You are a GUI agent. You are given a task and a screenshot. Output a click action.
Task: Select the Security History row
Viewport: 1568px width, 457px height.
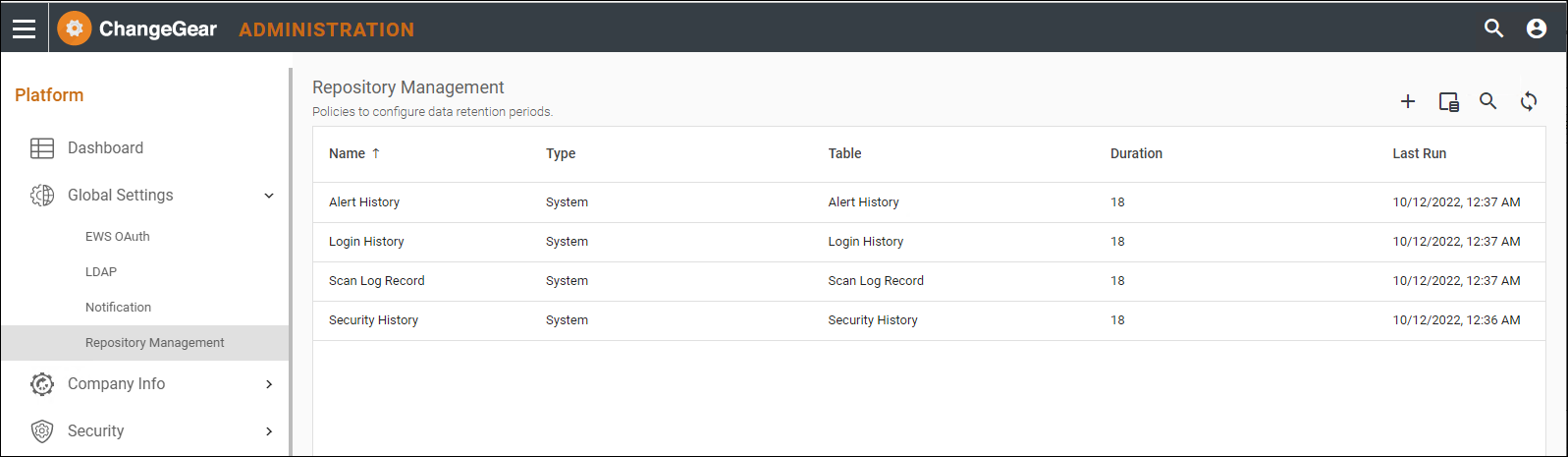point(929,320)
